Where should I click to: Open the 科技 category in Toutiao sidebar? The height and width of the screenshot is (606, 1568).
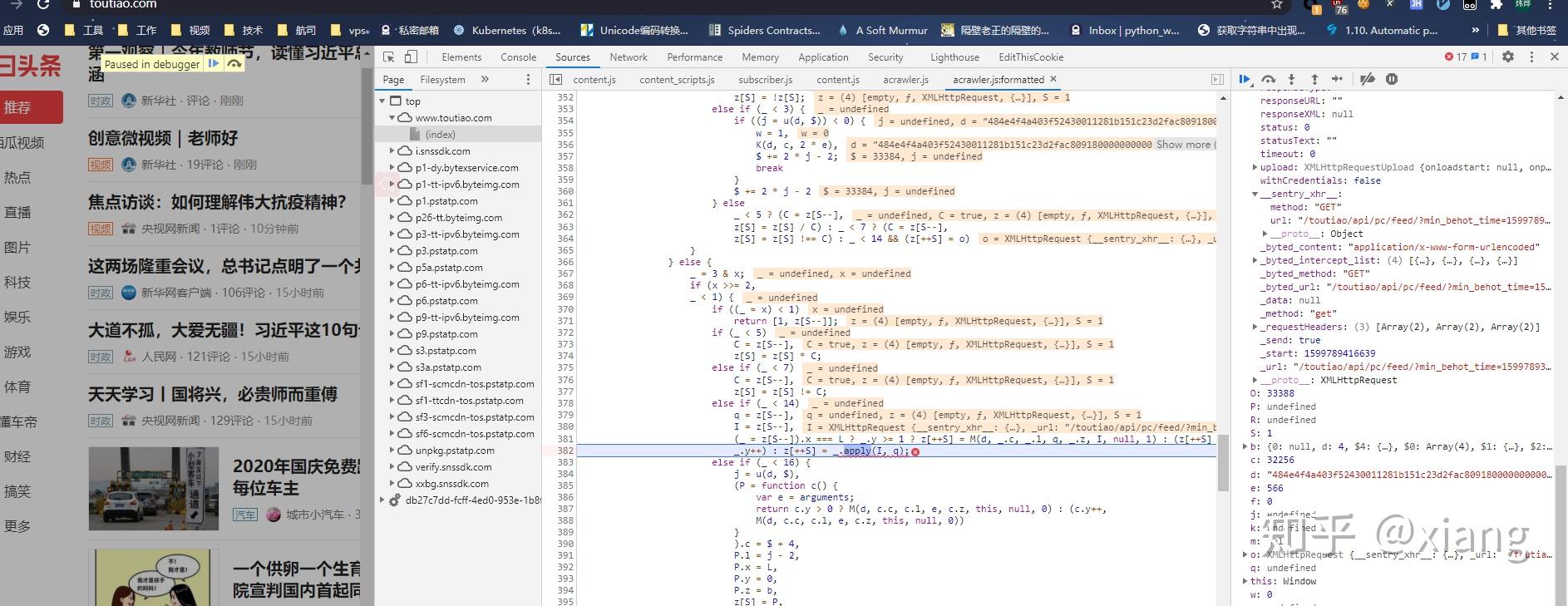(17, 283)
